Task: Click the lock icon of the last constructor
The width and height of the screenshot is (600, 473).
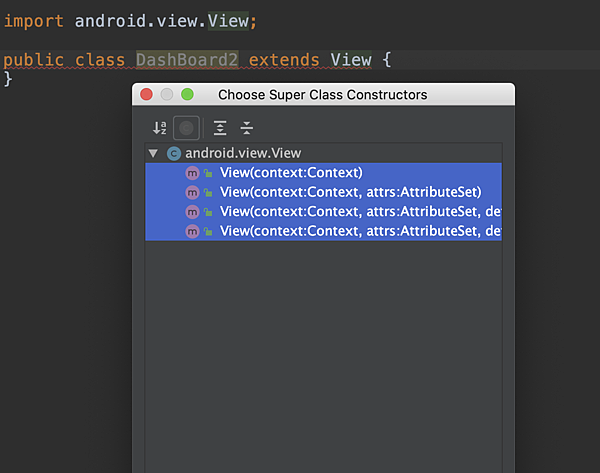Action: coord(208,232)
